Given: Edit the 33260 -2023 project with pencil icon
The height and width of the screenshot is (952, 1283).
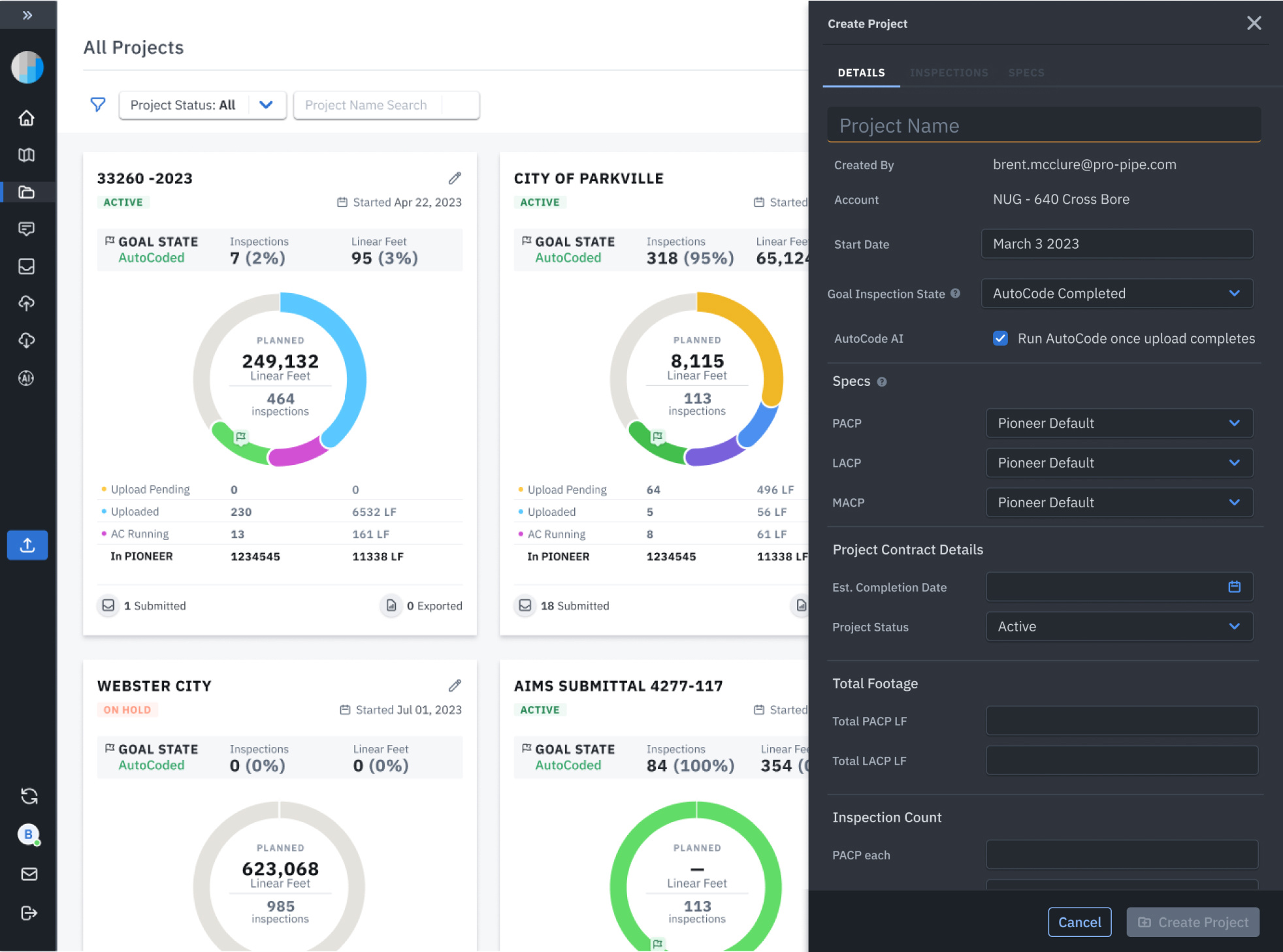Looking at the screenshot, I should pos(455,178).
